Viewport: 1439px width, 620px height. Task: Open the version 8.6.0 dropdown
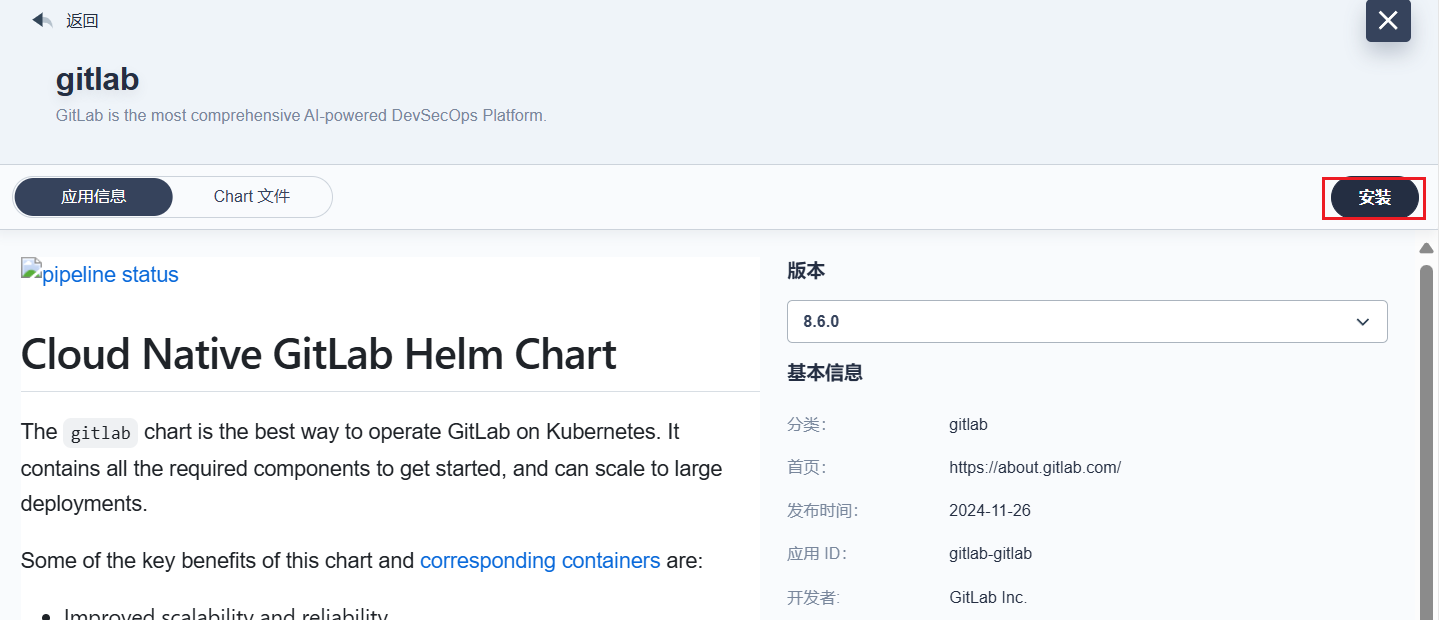[1086, 322]
